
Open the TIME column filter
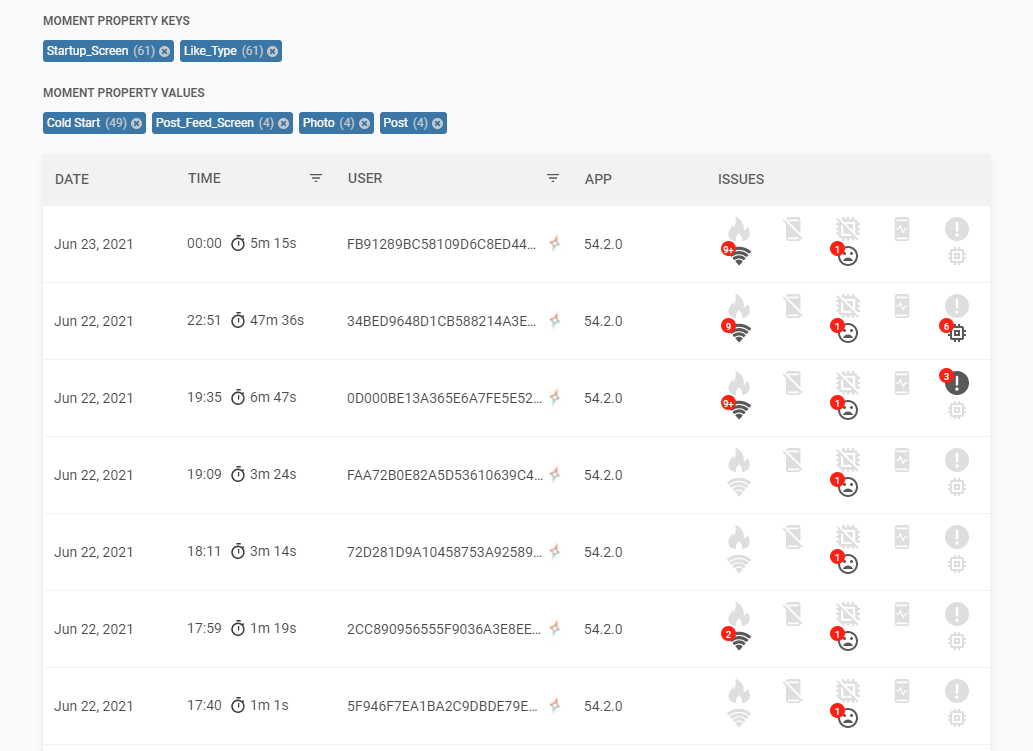(x=316, y=179)
